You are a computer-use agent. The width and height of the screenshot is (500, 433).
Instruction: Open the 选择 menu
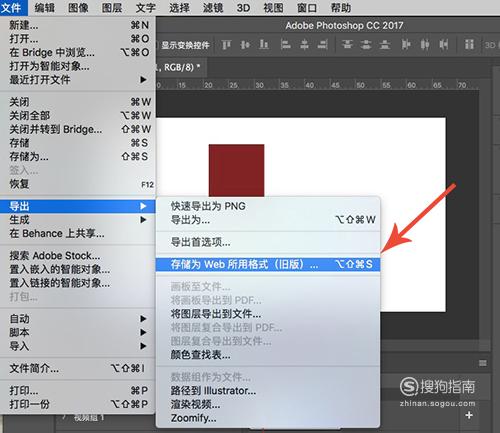(179, 8)
